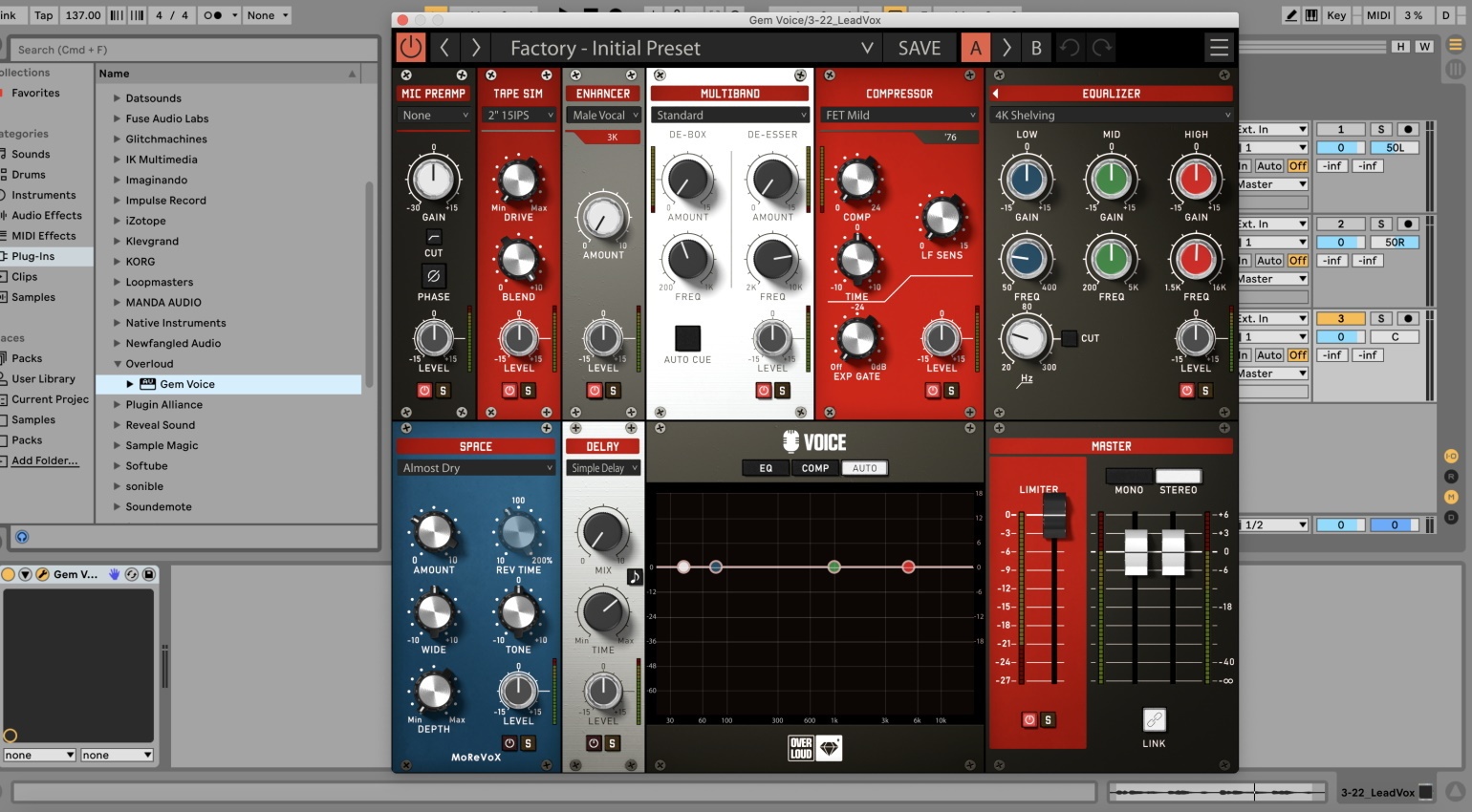1472x812 pixels.
Task: Toggle Limiter power button
Action: tap(1029, 720)
